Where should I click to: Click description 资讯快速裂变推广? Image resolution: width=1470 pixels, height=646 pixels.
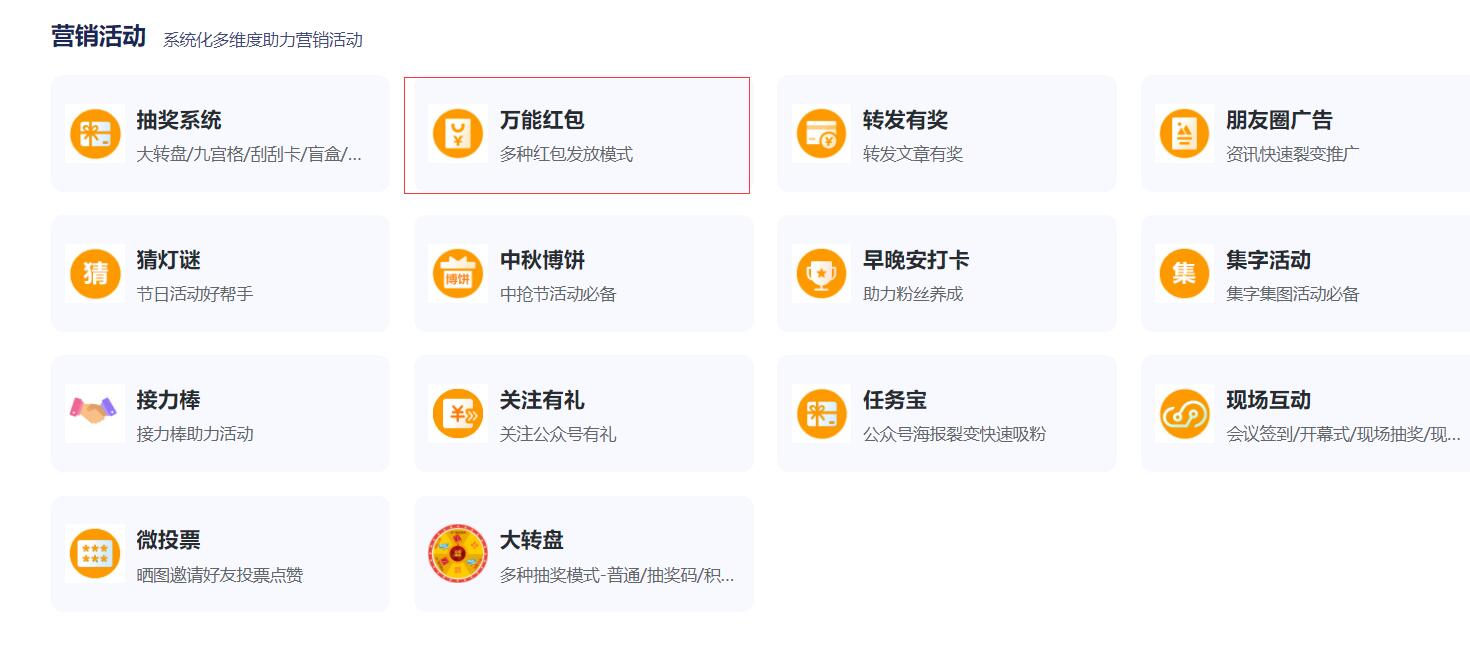[1293, 154]
